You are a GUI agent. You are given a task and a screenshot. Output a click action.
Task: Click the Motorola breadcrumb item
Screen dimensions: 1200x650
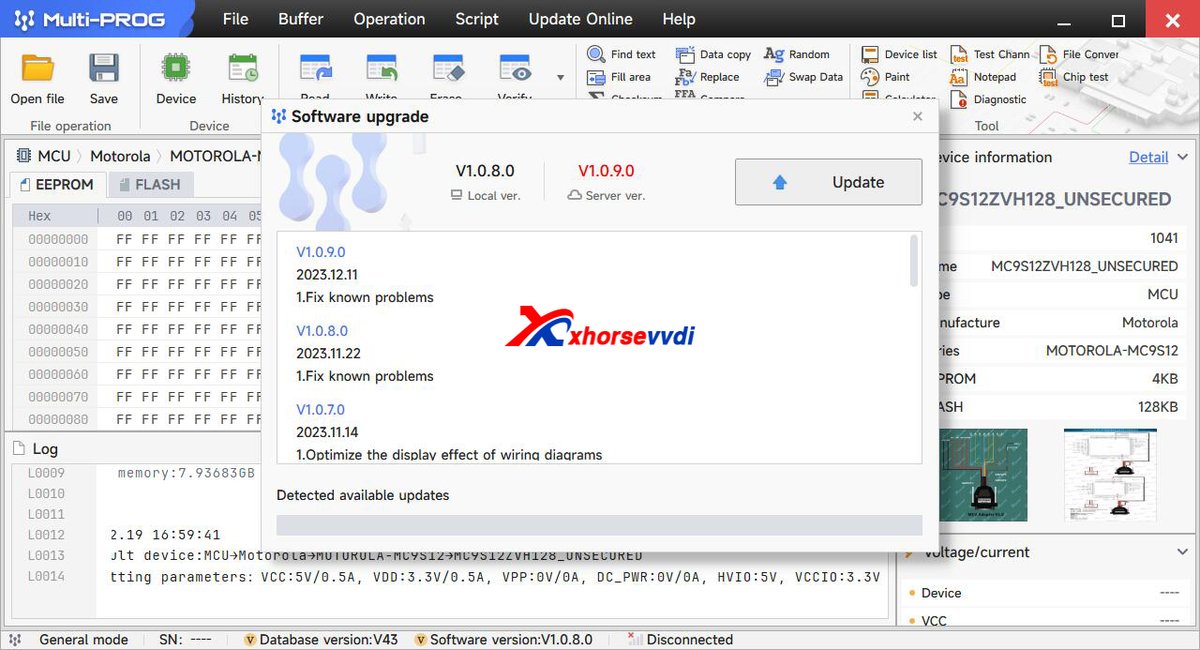pos(120,156)
